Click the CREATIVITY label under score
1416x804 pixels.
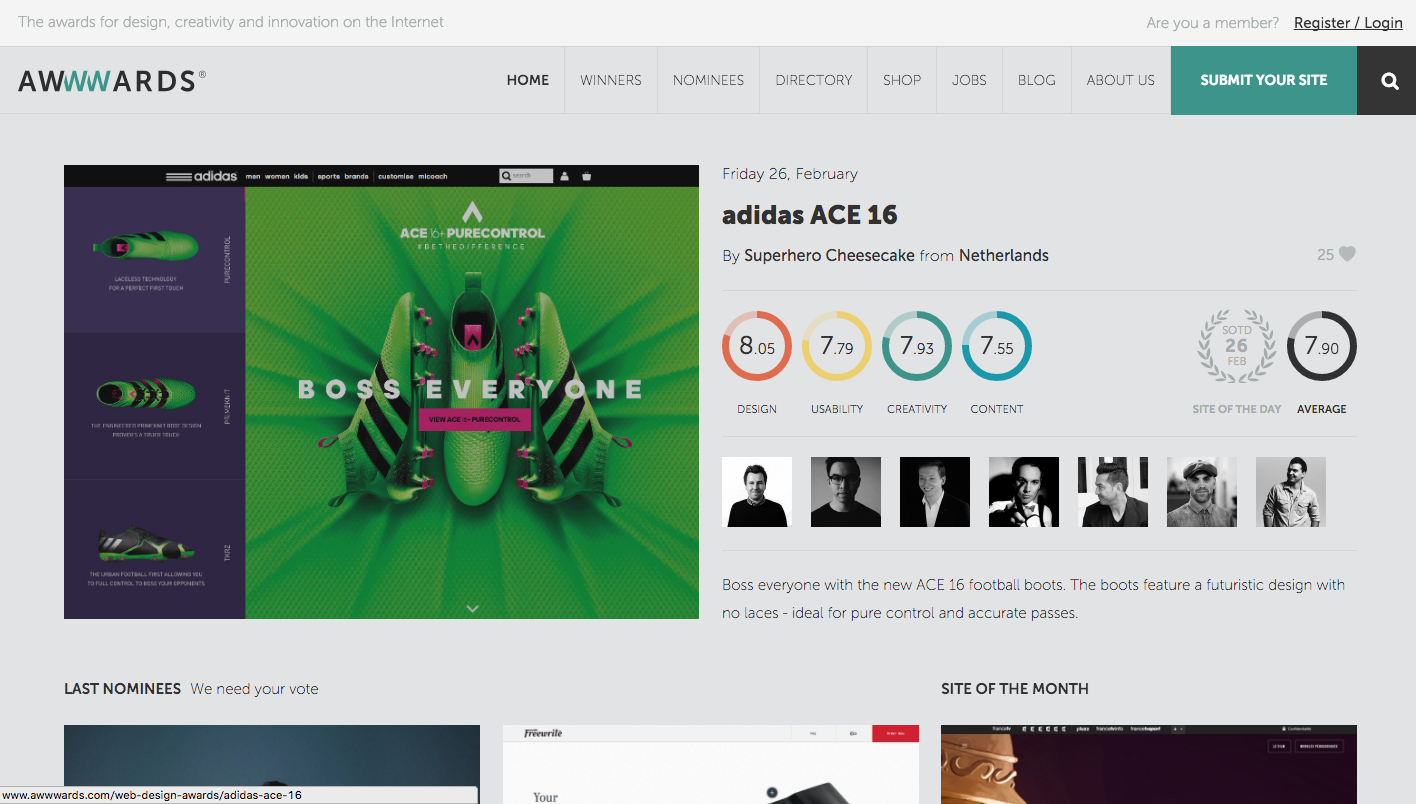[917, 409]
